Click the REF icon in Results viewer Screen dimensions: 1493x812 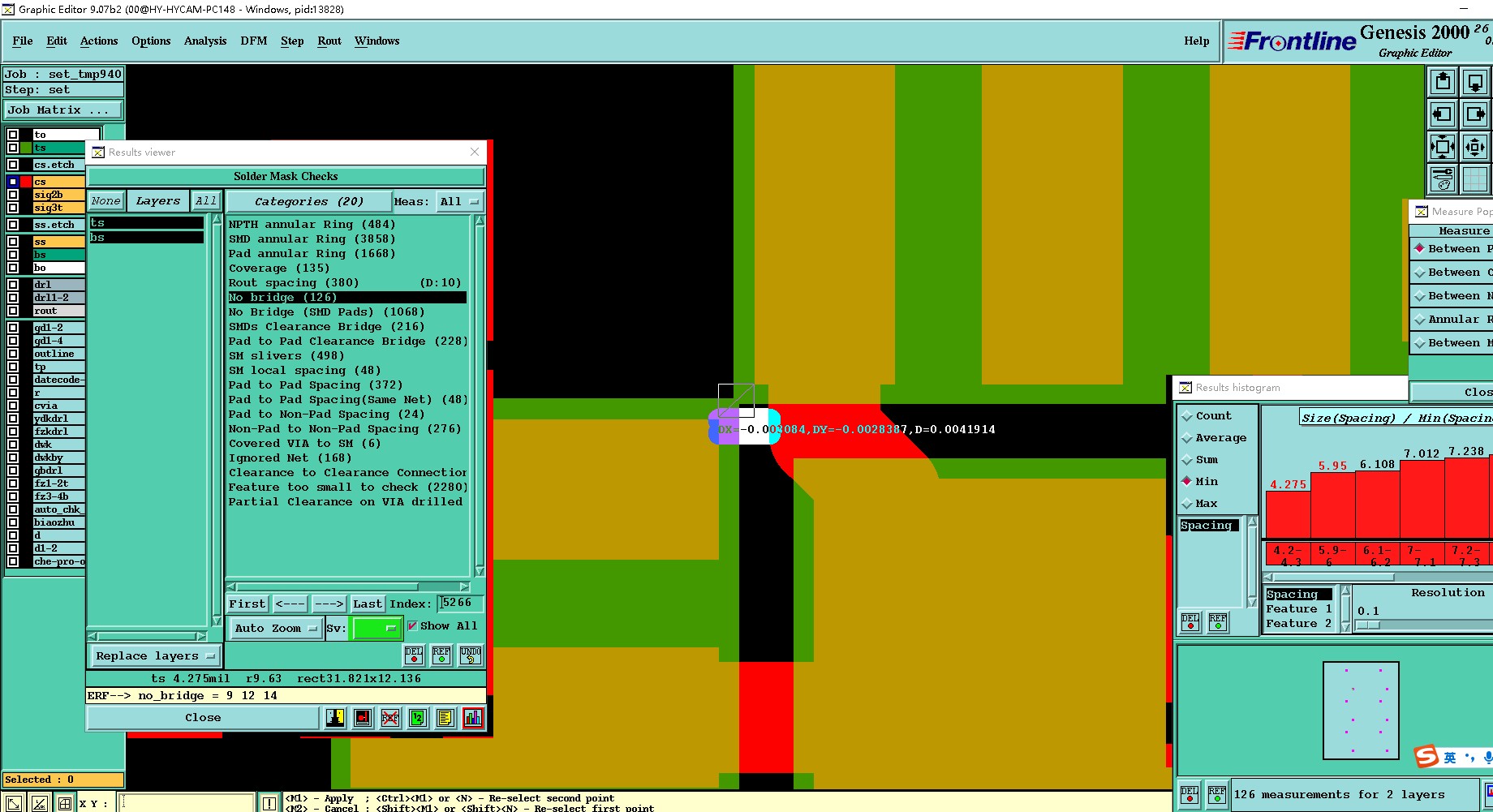[441, 655]
